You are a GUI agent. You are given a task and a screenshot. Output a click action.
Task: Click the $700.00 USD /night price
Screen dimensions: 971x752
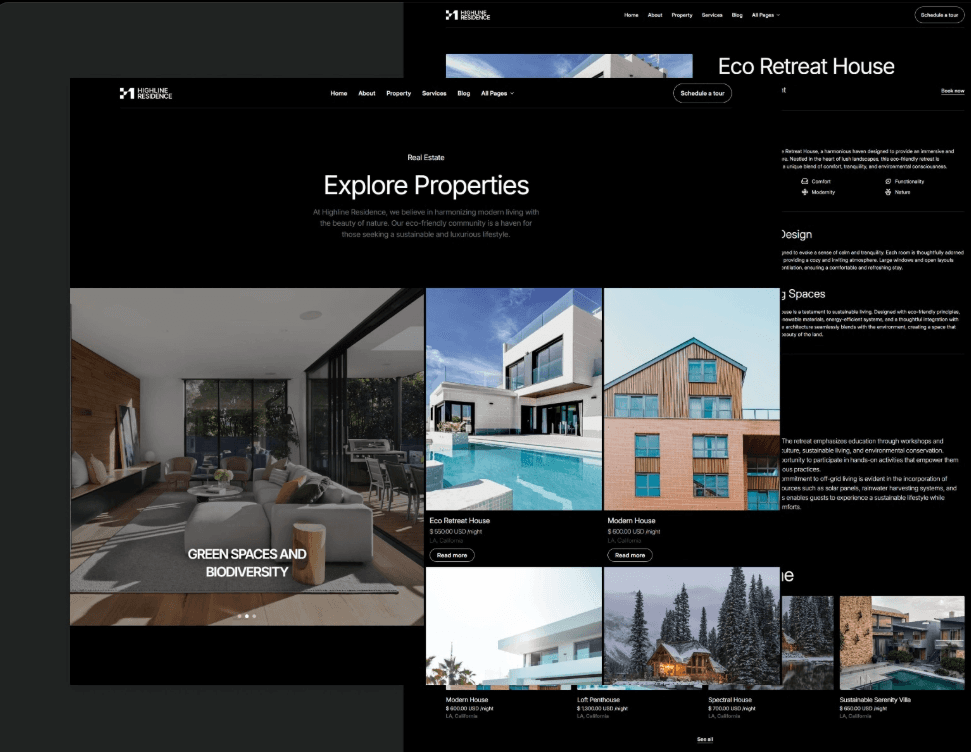tap(732, 708)
